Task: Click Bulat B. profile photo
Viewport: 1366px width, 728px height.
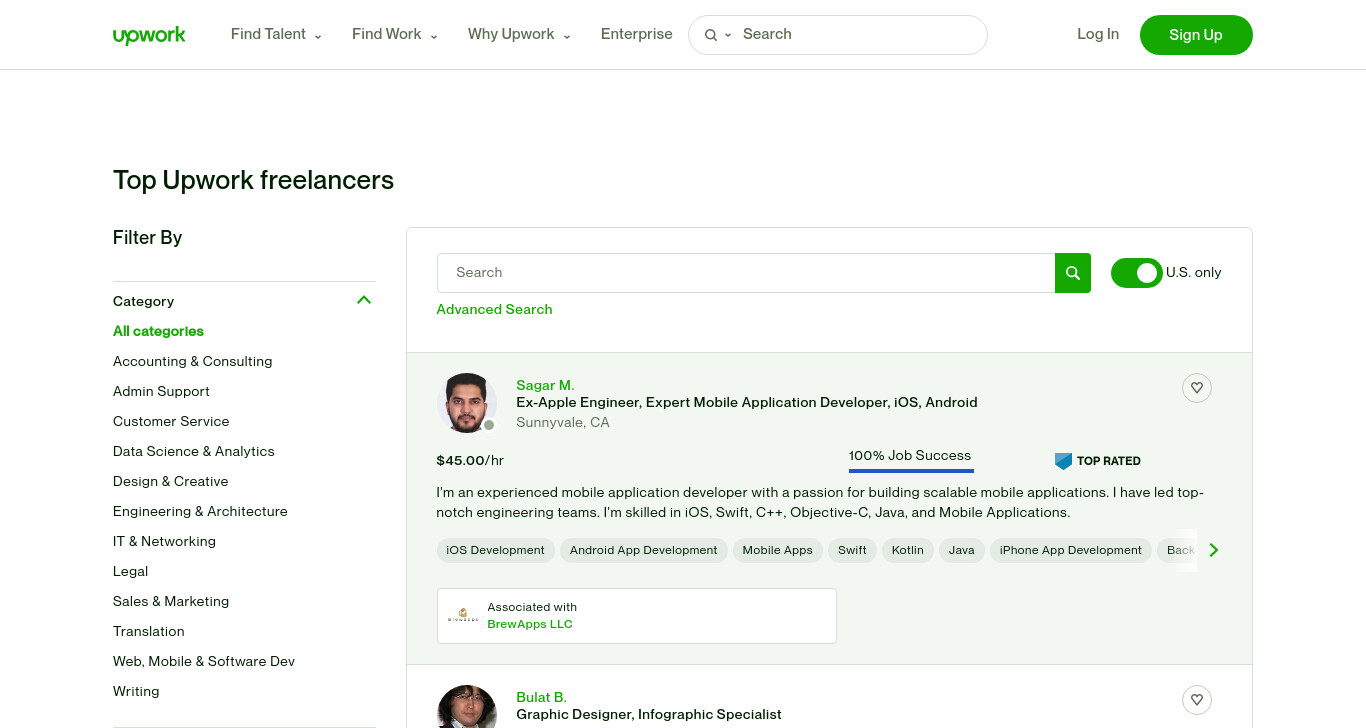Action: click(467, 707)
